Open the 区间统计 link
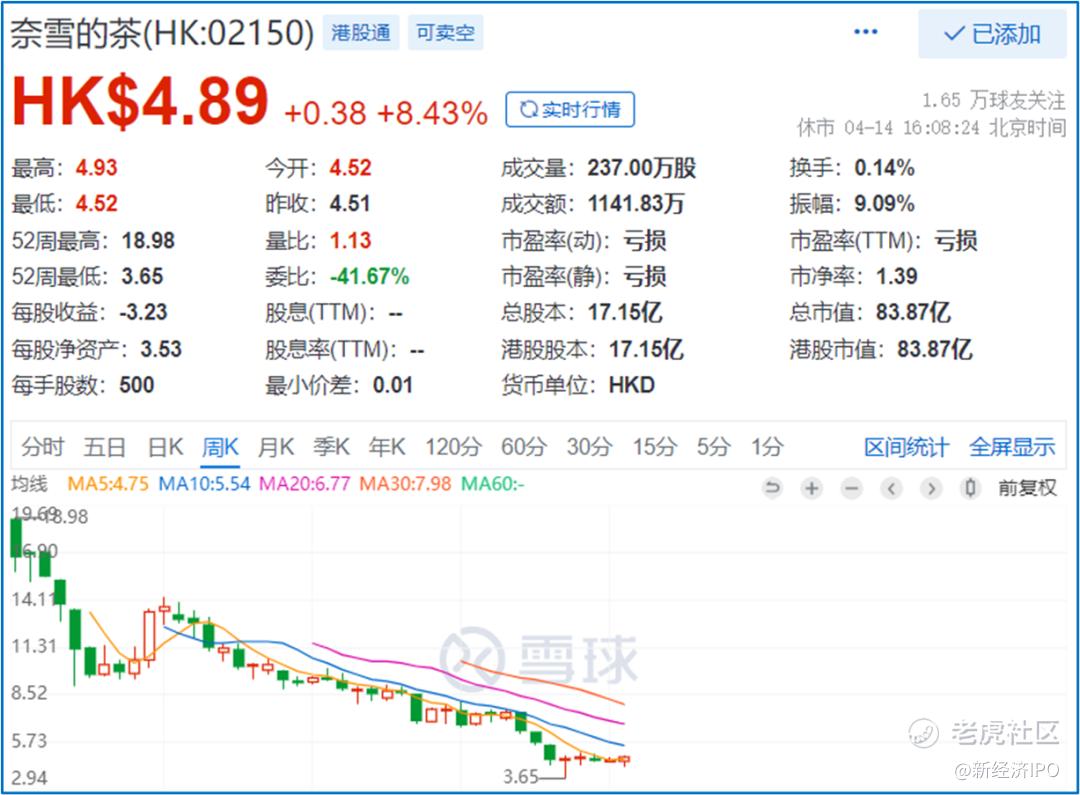Image resolution: width=1080 pixels, height=795 pixels. [x=906, y=447]
